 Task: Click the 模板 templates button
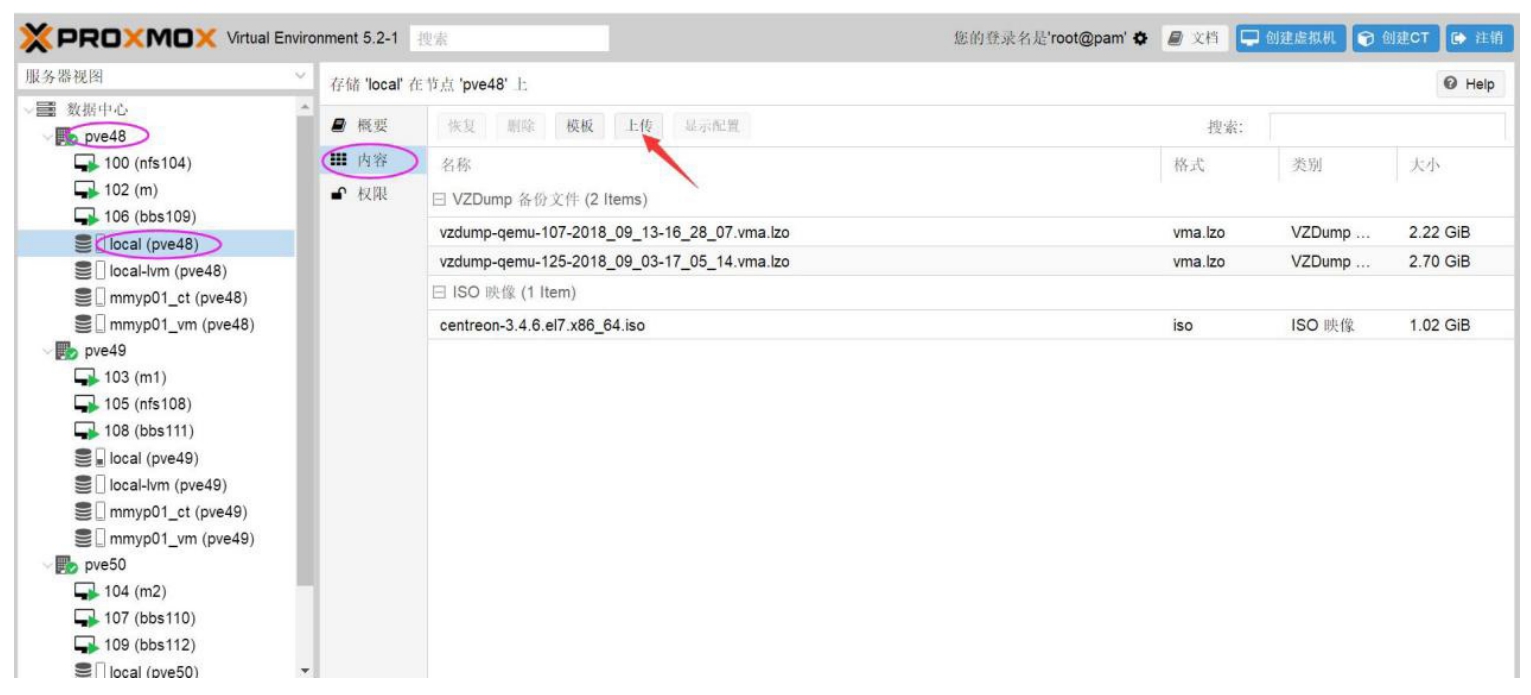click(x=580, y=126)
